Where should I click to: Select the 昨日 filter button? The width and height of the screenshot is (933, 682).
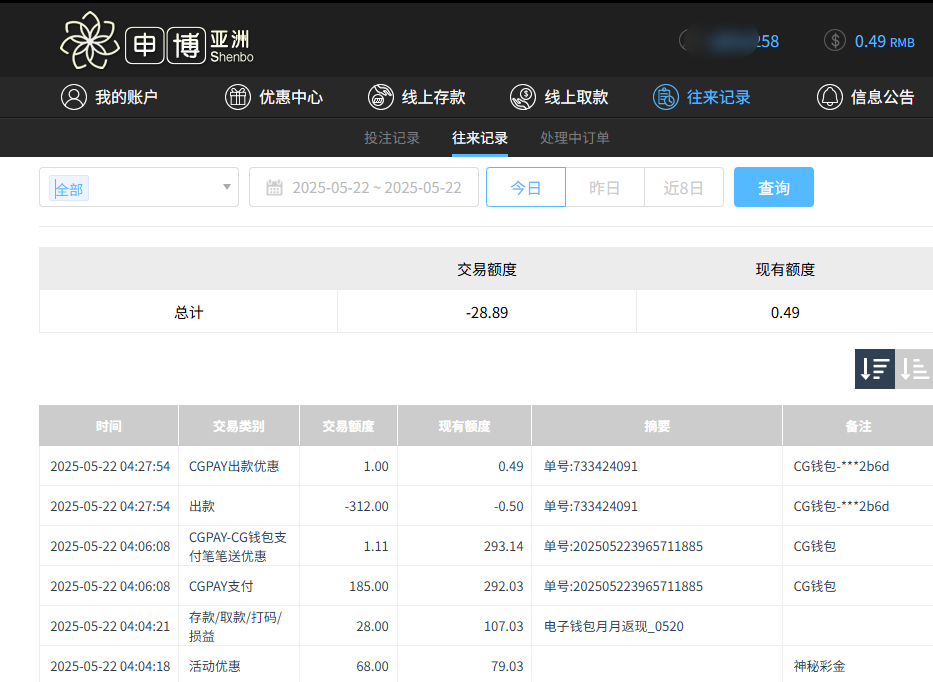(x=604, y=186)
